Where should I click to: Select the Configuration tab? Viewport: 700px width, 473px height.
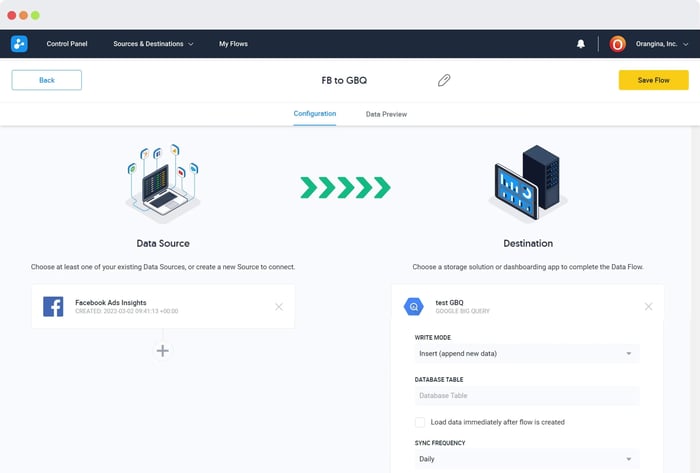[315, 114]
